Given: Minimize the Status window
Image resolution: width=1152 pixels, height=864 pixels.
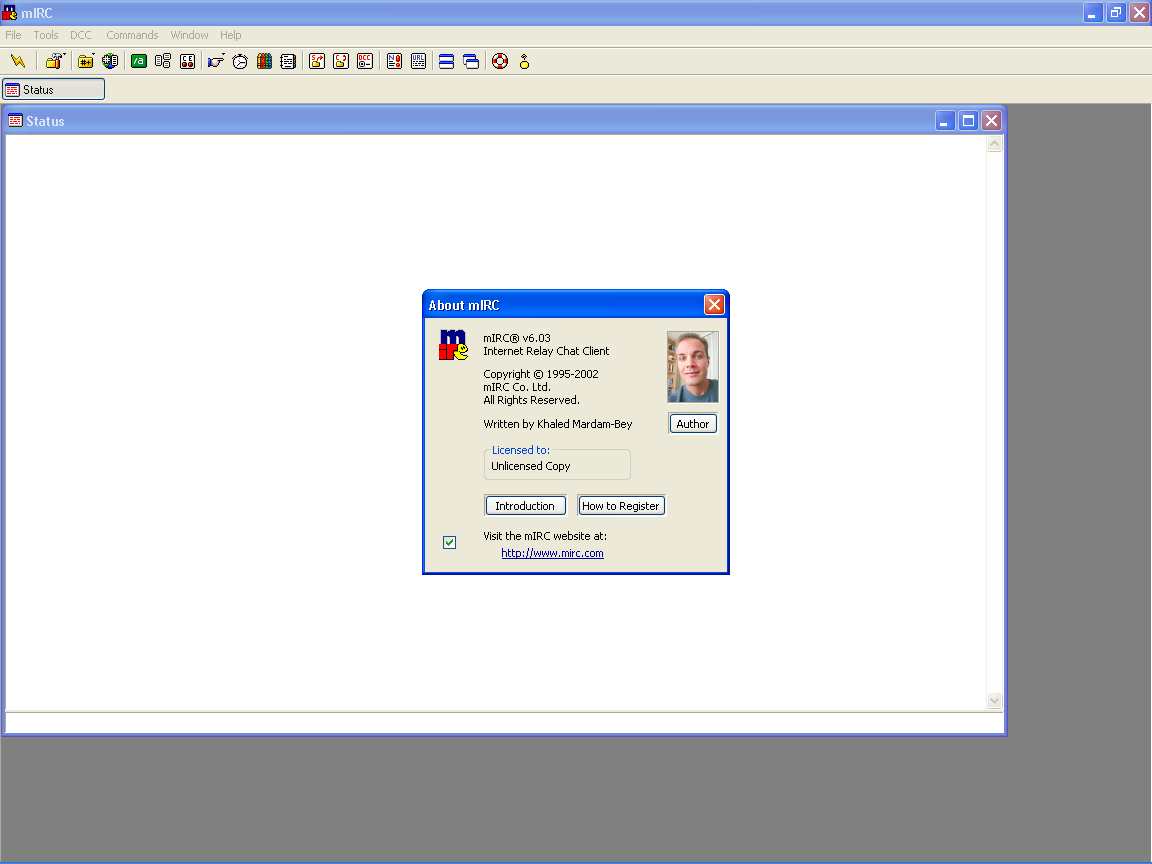Looking at the screenshot, I should (945, 120).
